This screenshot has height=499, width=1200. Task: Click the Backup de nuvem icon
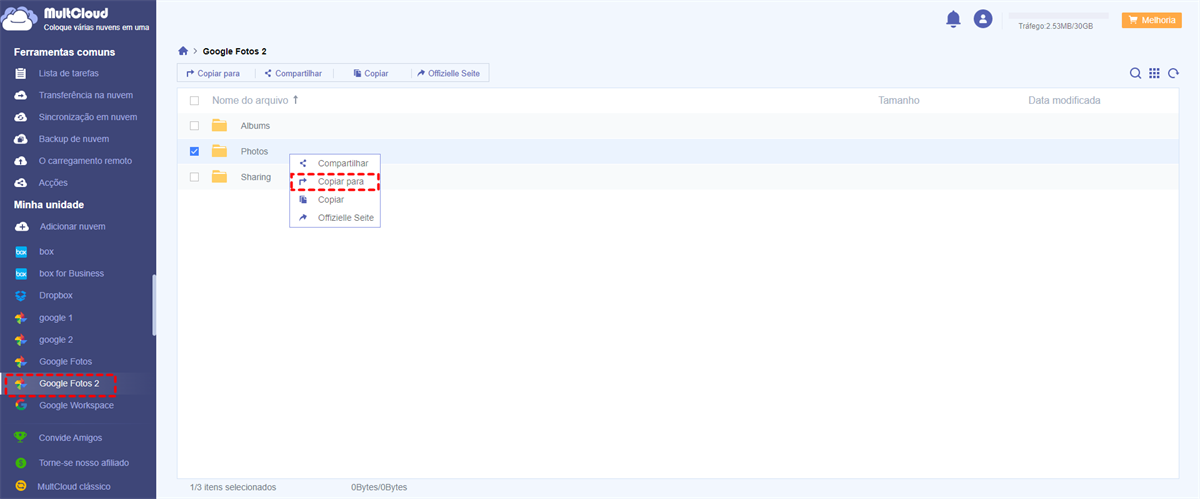point(20,139)
